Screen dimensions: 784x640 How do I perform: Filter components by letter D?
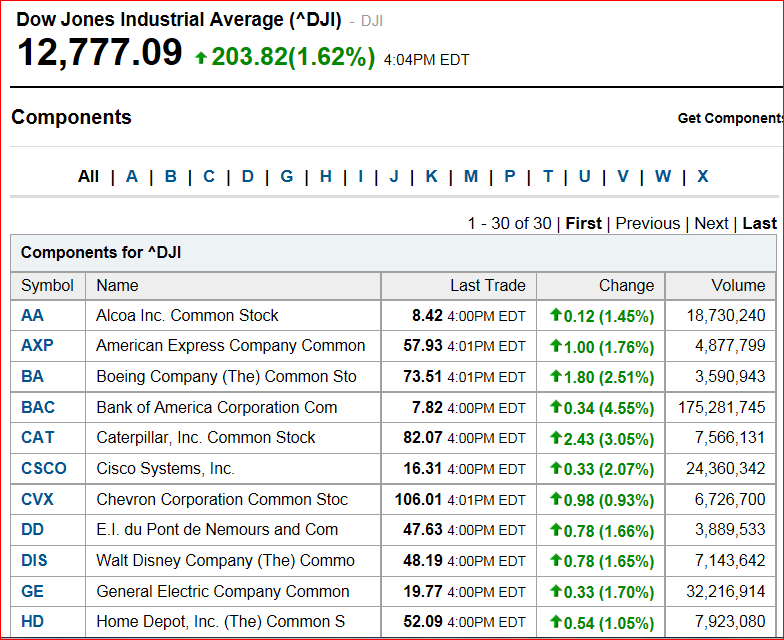click(248, 176)
